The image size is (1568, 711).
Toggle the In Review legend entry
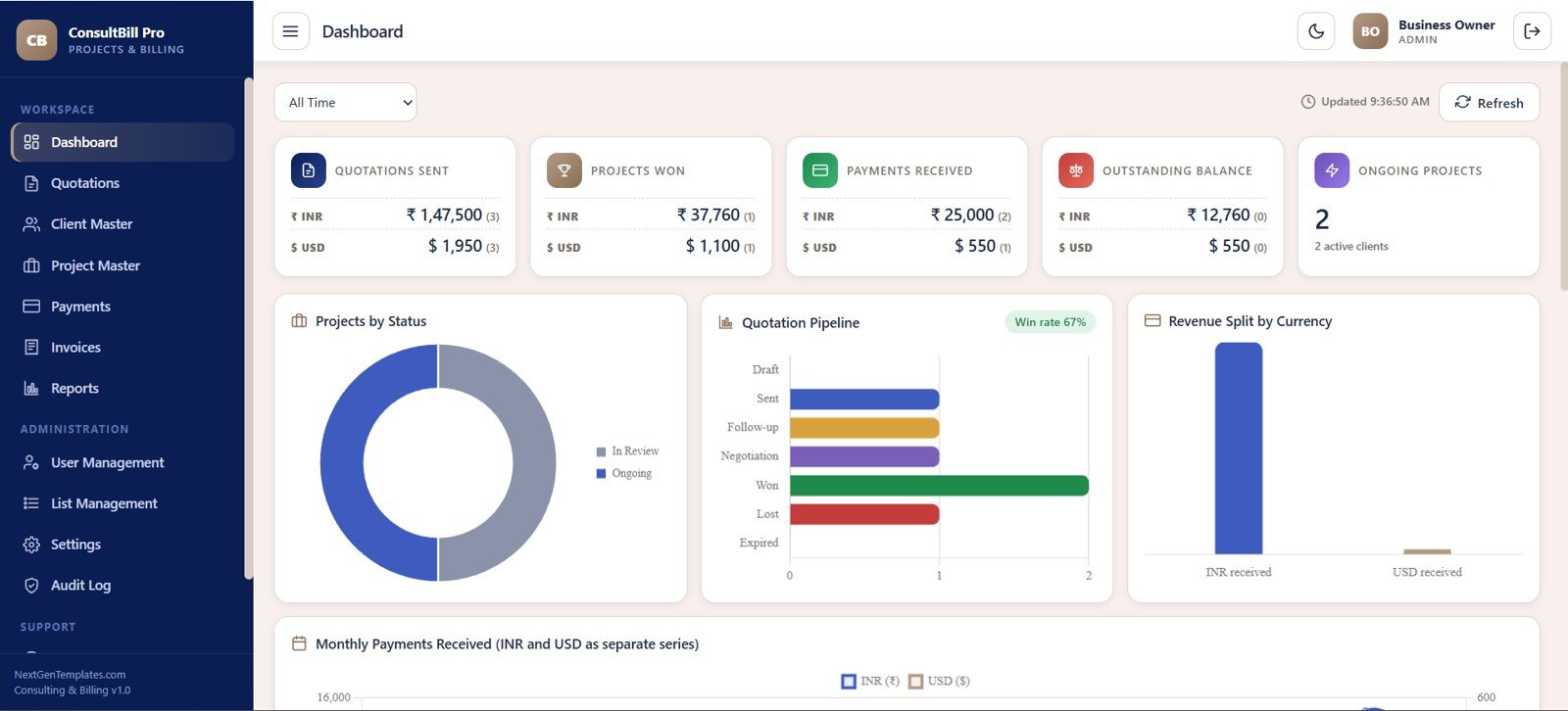pyautogui.click(x=627, y=451)
